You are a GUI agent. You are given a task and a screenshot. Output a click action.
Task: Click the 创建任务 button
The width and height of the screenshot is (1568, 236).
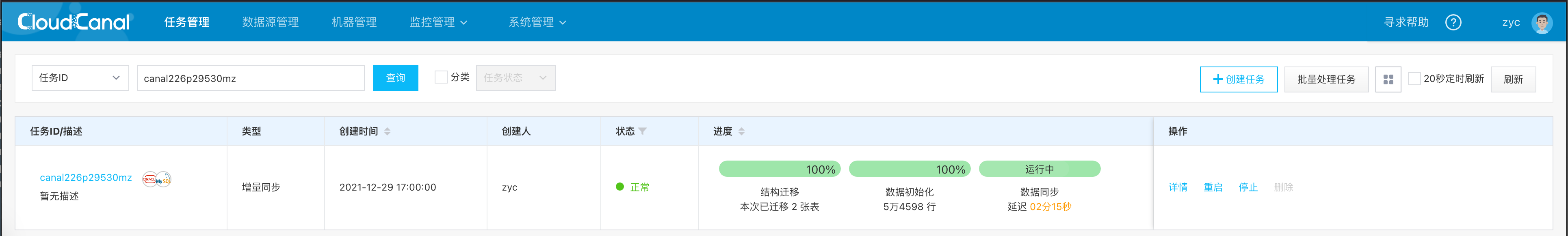tap(1238, 79)
